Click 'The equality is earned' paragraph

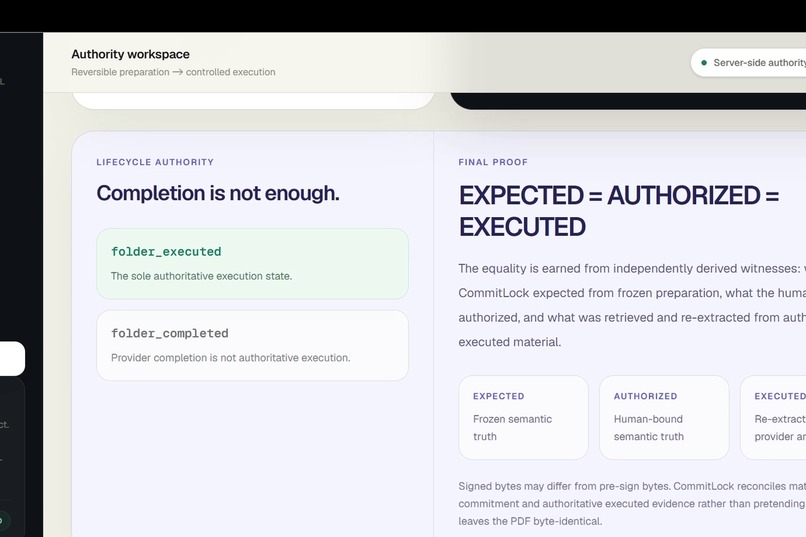[632, 305]
